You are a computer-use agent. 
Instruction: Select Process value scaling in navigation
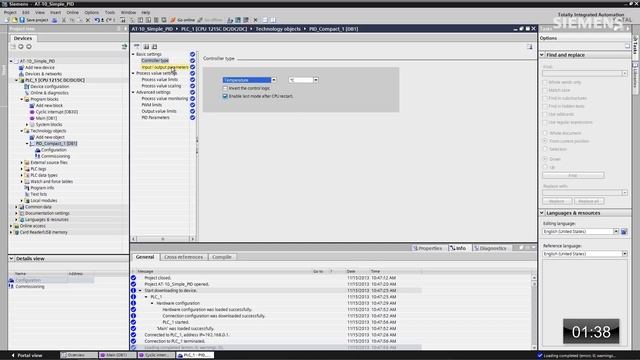(x=161, y=86)
